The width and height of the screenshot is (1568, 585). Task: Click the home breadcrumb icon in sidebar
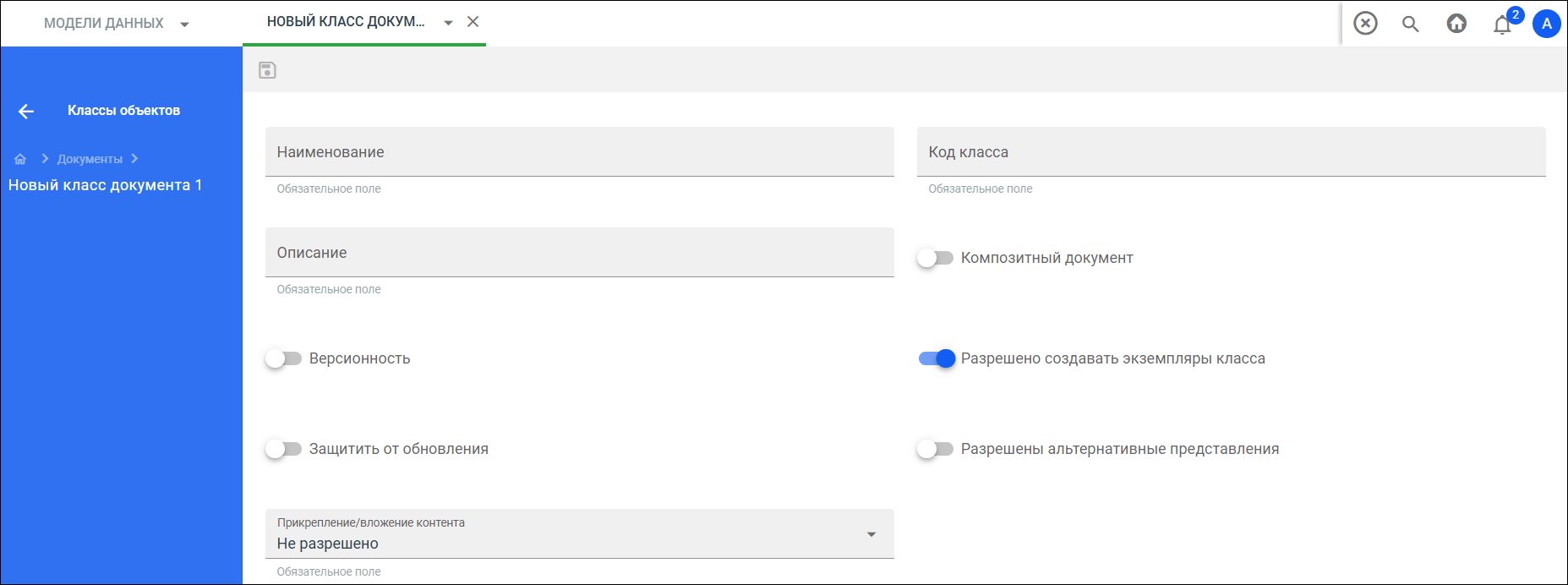click(x=20, y=159)
